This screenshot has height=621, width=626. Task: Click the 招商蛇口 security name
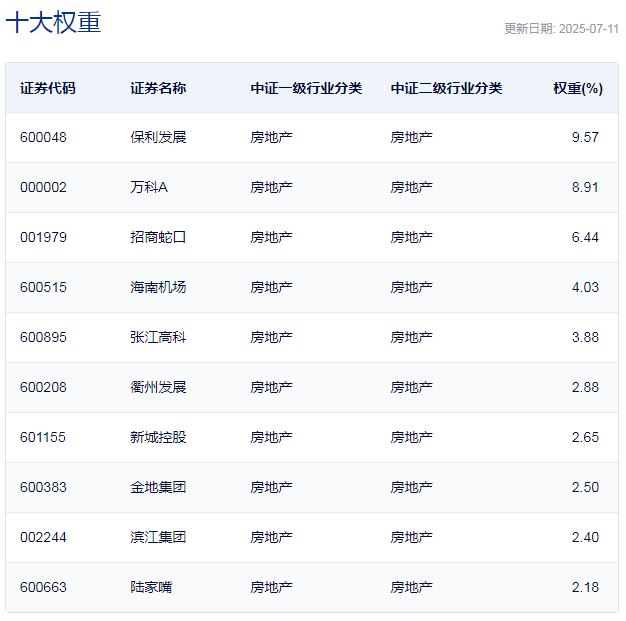pyautogui.click(x=158, y=237)
